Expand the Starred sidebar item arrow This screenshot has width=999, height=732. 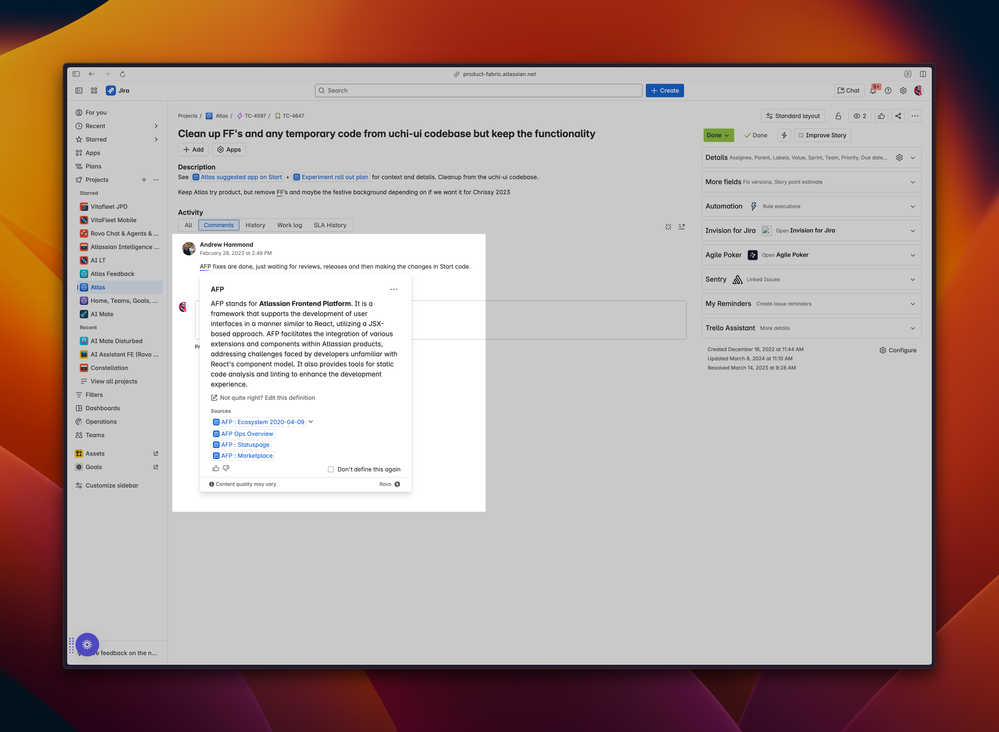[x=156, y=140]
